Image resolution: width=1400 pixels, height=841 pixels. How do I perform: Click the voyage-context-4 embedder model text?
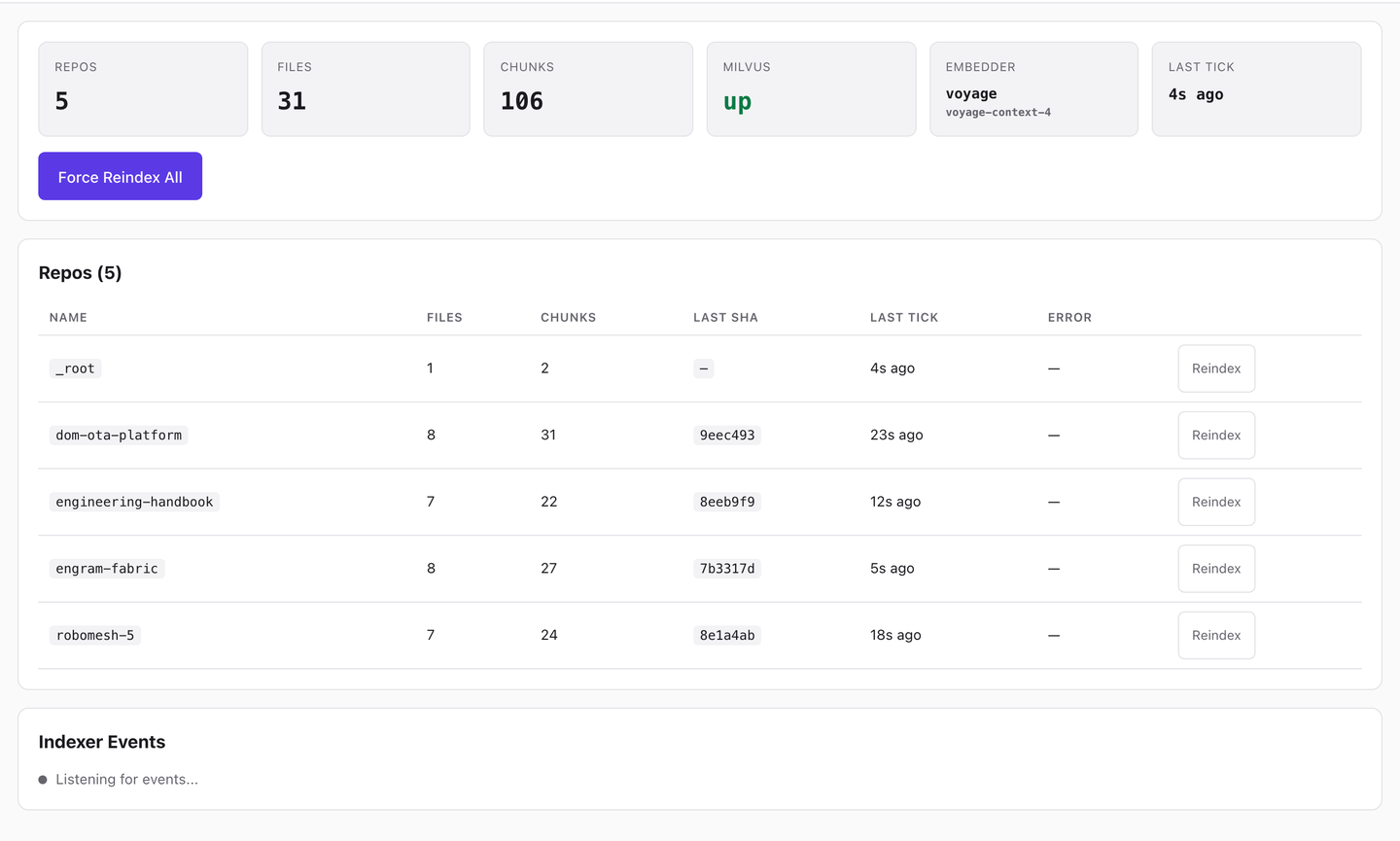(998, 113)
